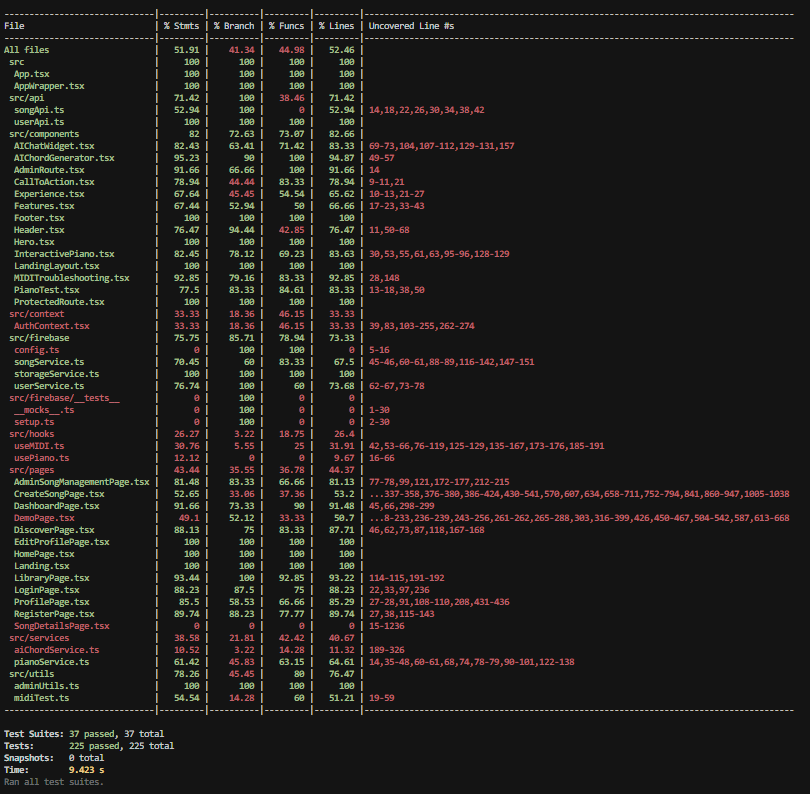Select the src/firebase folder row
The height and width of the screenshot is (794, 810).
pyautogui.click(x=39, y=338)
